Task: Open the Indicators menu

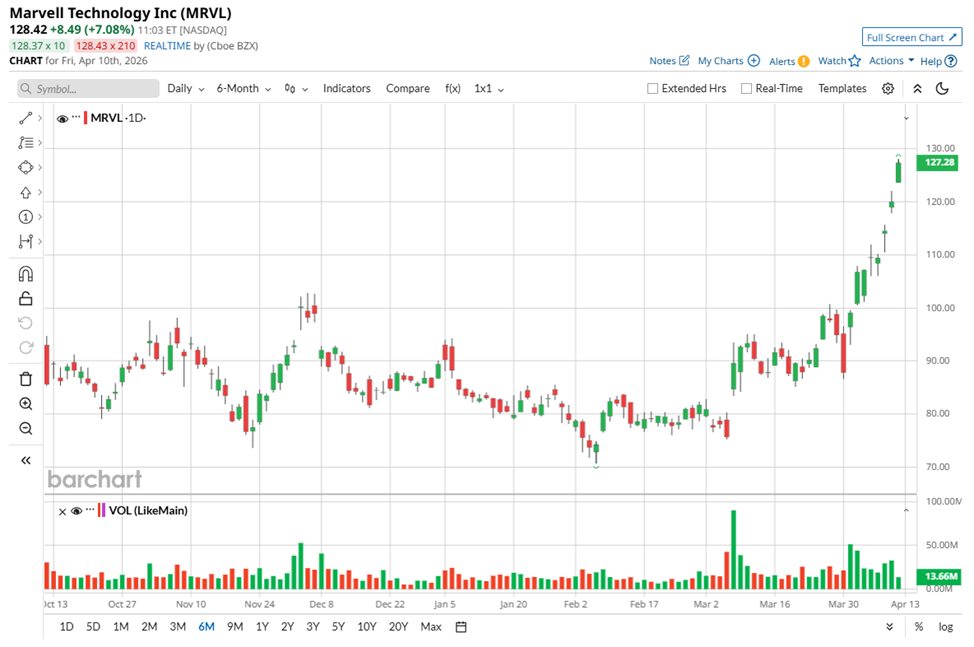Action: tap(347, 89)
